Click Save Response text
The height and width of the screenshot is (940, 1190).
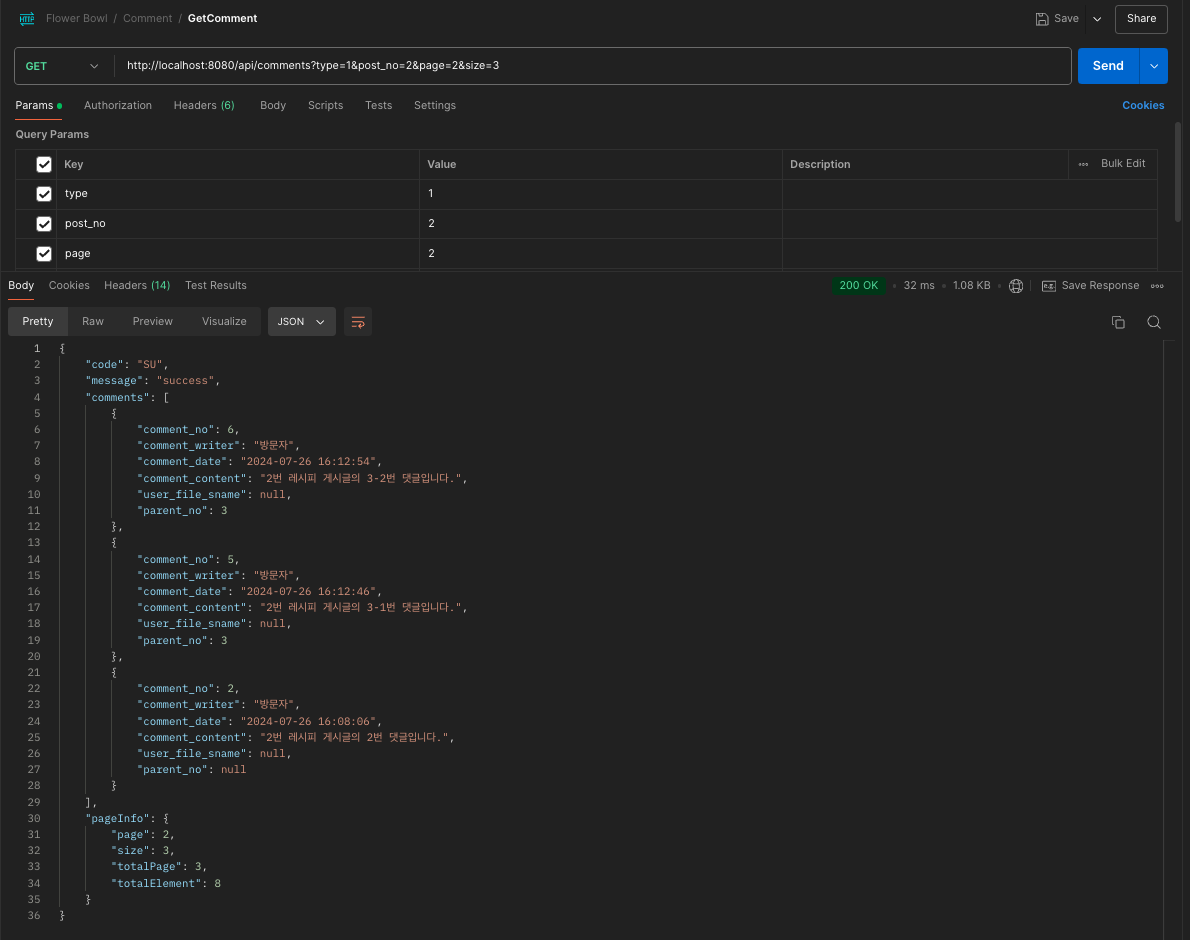1100,286
